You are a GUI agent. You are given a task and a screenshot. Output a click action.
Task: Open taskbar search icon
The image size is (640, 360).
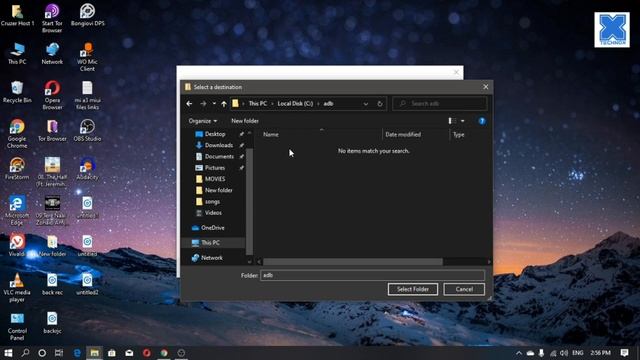pyautogui.click(x=25, y=353)
